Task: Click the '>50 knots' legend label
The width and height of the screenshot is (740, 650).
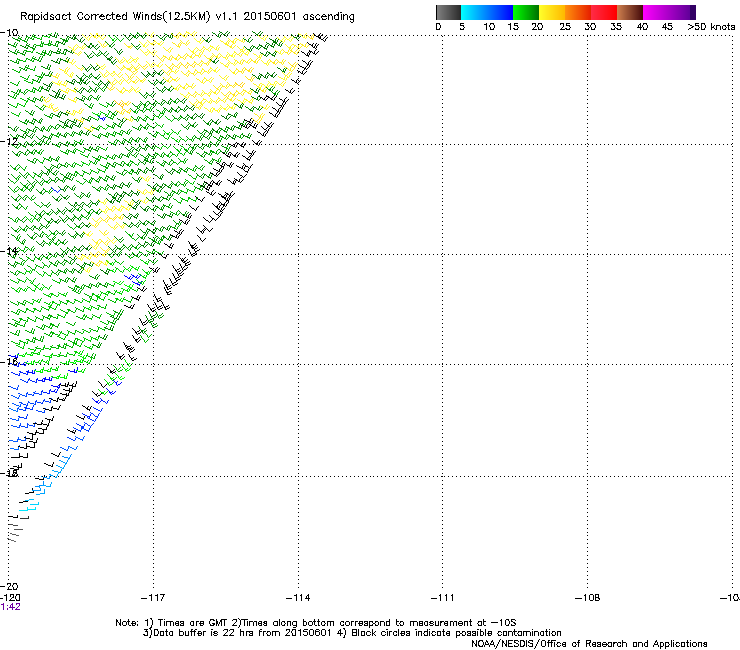Action: click(711, 27)
